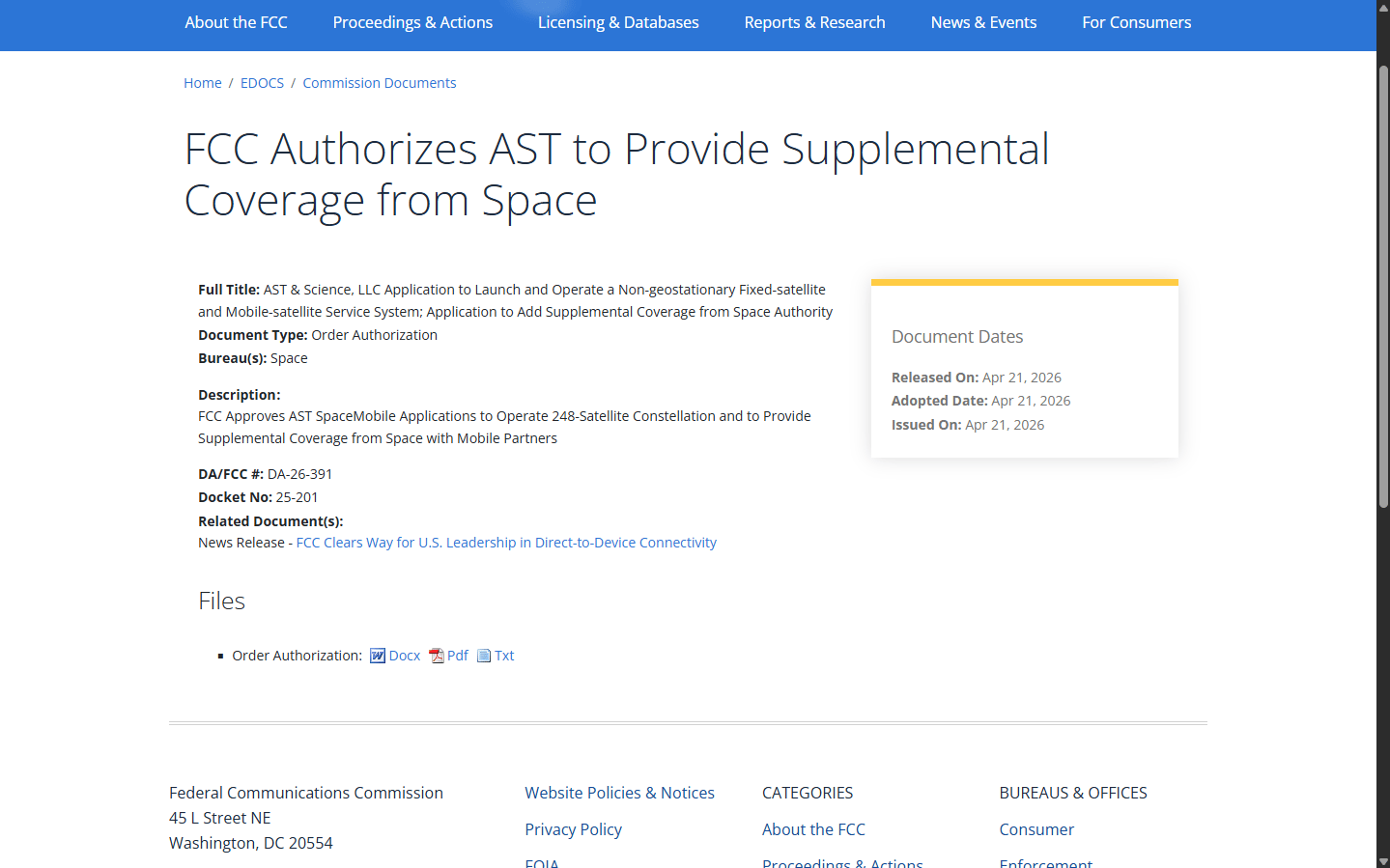This screenshot has width=1390, height=868.
Task: Click the Bureau(s) Space line
Action: [x=253, y=358]
